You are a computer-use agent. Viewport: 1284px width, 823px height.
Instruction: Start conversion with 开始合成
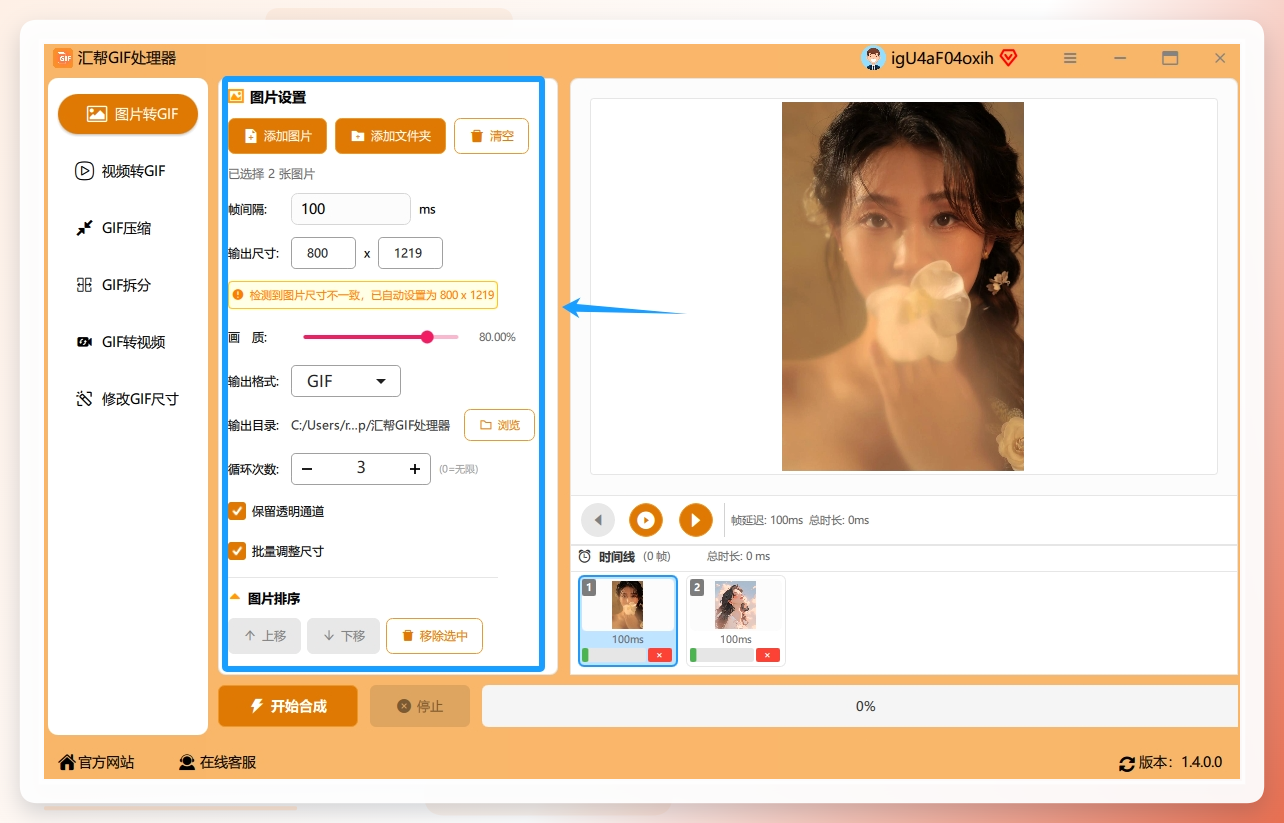point(289,706)
